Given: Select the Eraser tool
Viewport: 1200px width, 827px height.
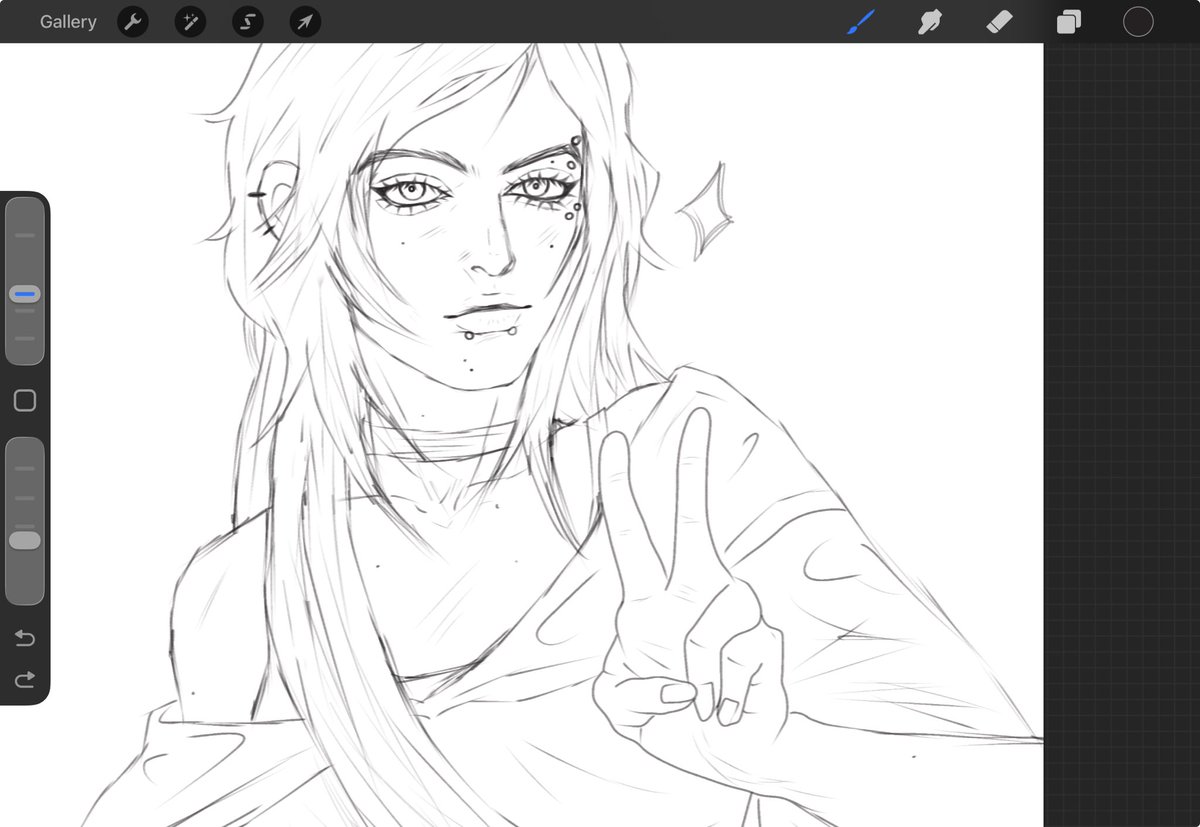Looking at the screenshot, I should pyautogui.click(x=1000, y=22).
